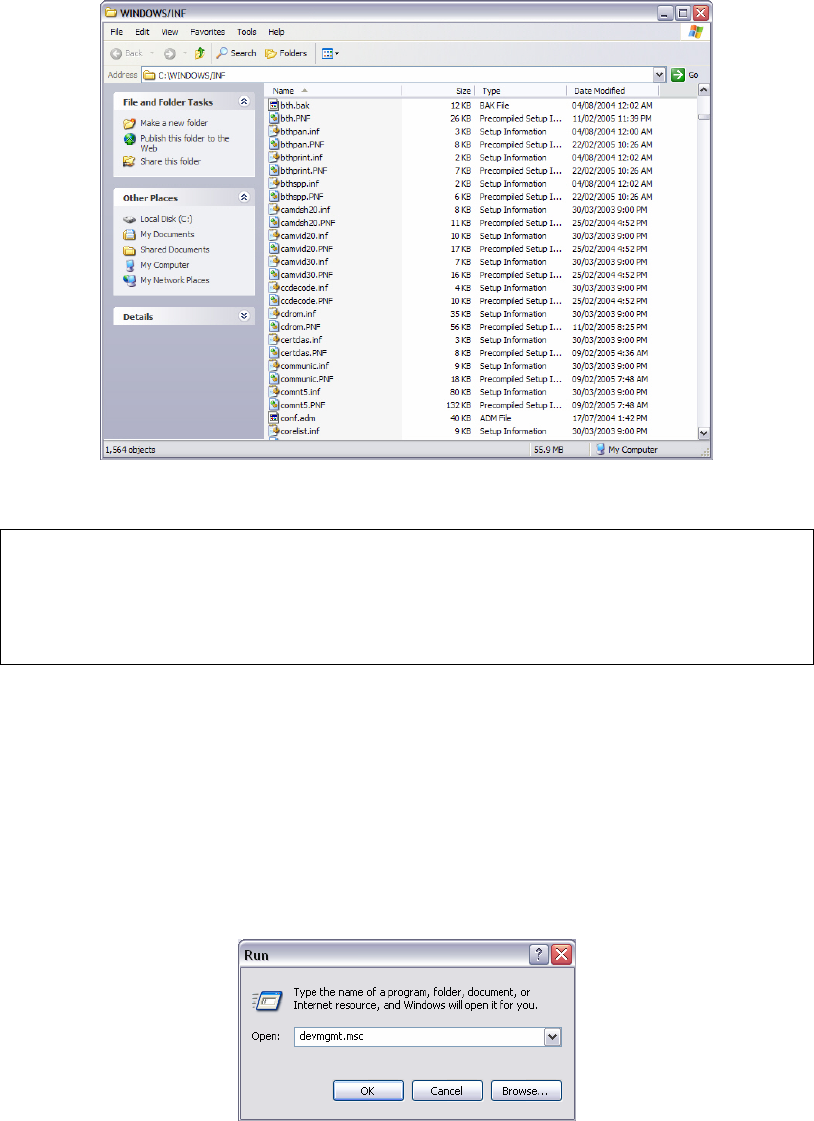The image size is (814, 1121).
Task: Open the Views toolbar dropdown
Action: (x=330, y=54)
